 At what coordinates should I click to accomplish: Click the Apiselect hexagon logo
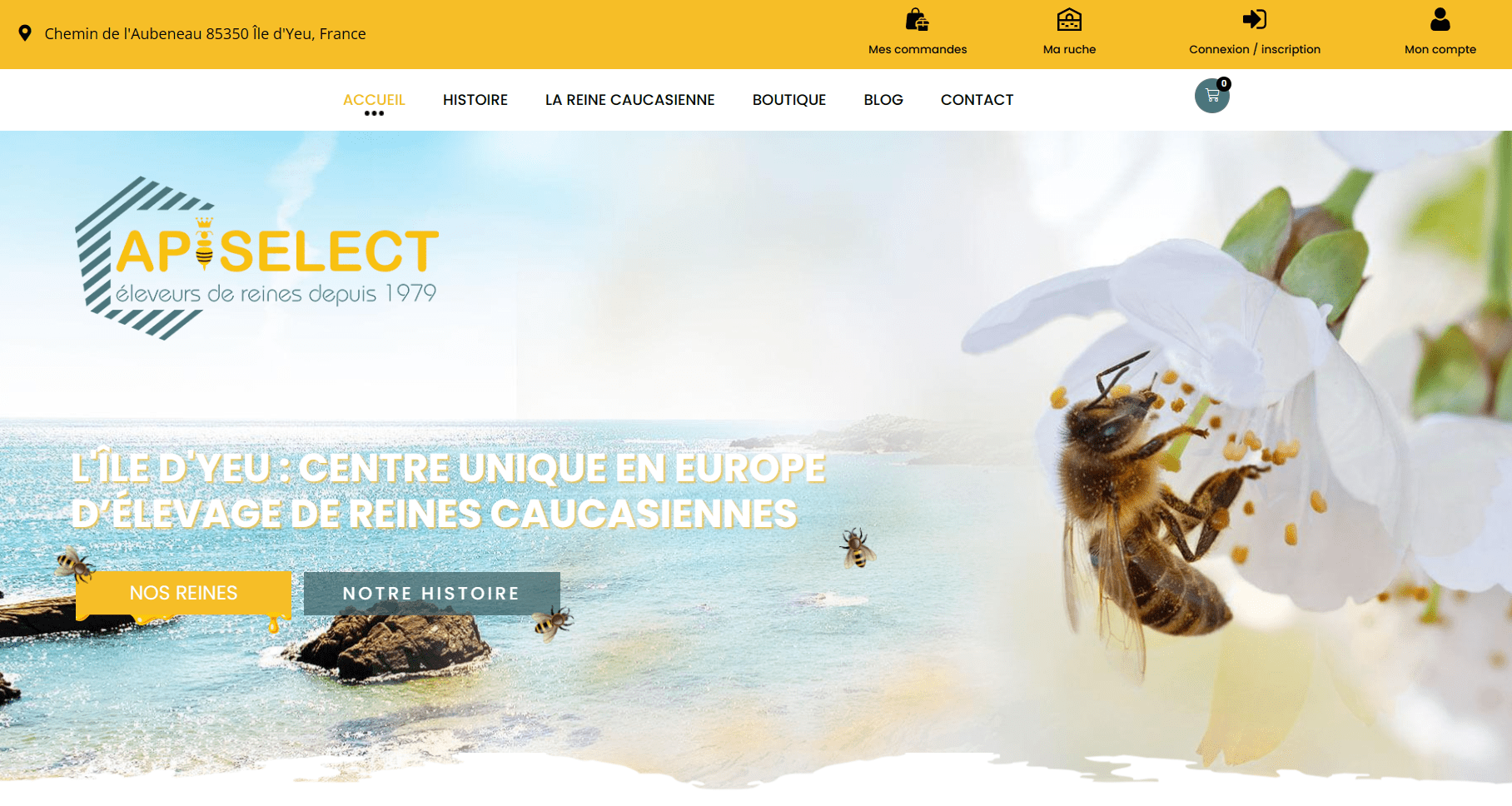256,258
